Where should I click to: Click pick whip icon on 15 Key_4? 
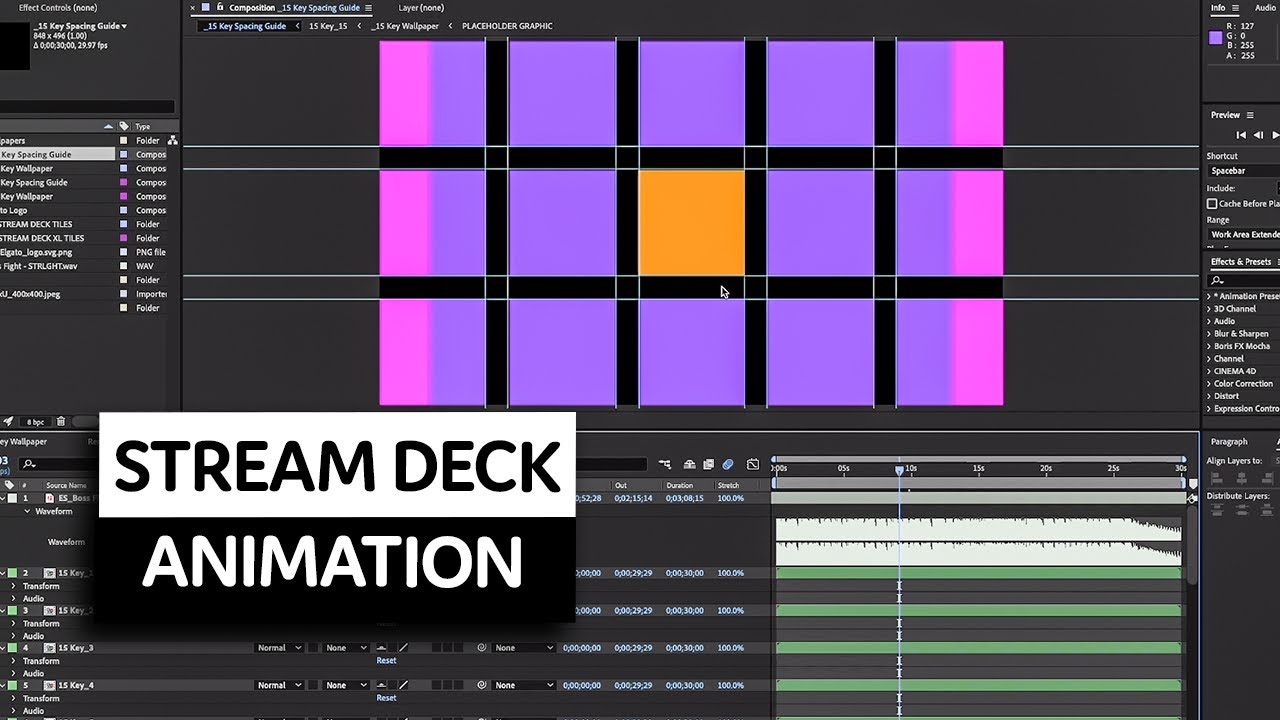(482, 685)
